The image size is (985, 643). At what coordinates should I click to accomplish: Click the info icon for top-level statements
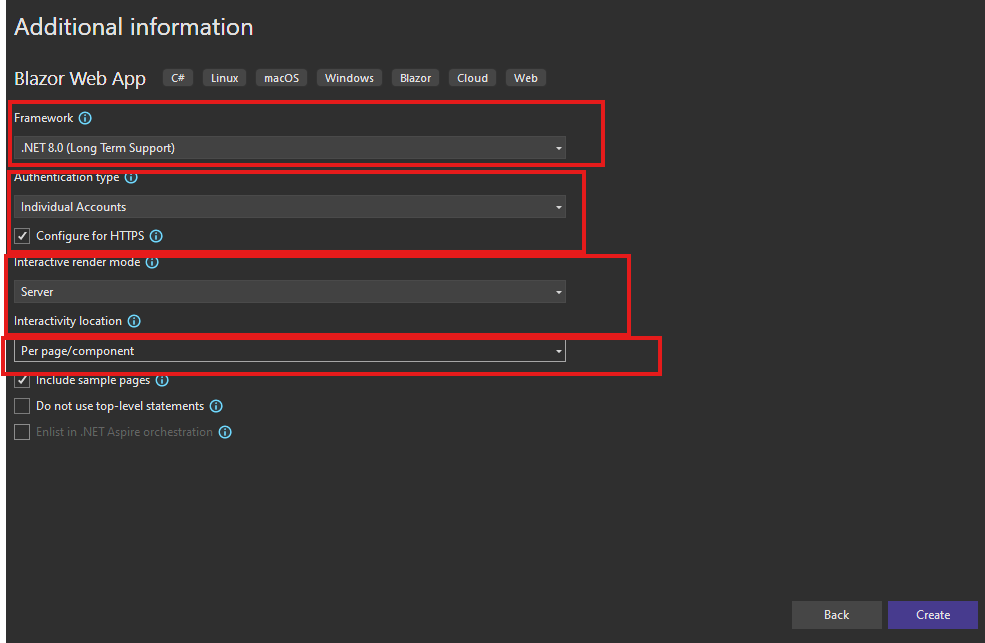(216, 406)
